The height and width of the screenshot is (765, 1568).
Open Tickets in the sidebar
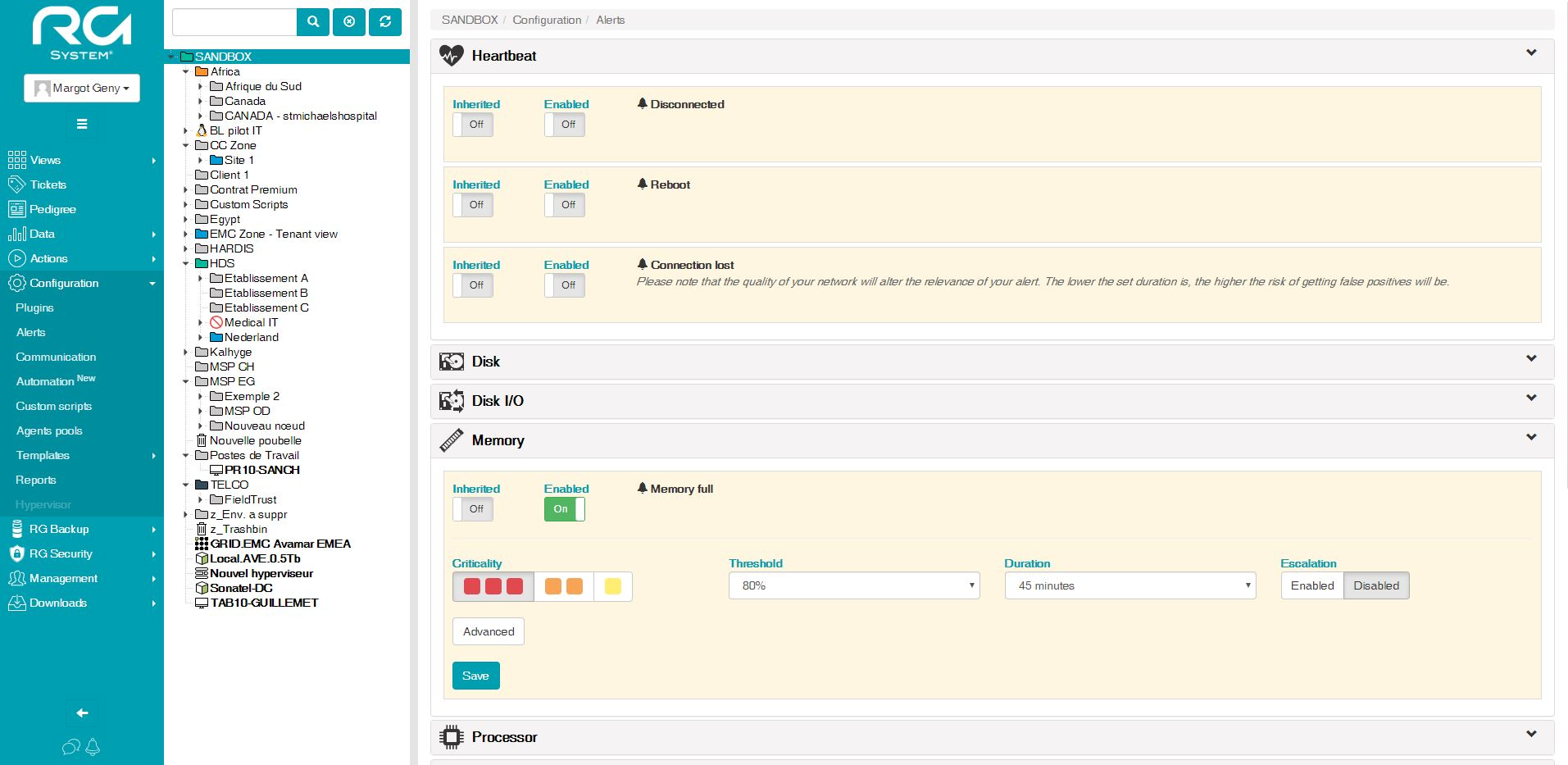pos(82,184)
